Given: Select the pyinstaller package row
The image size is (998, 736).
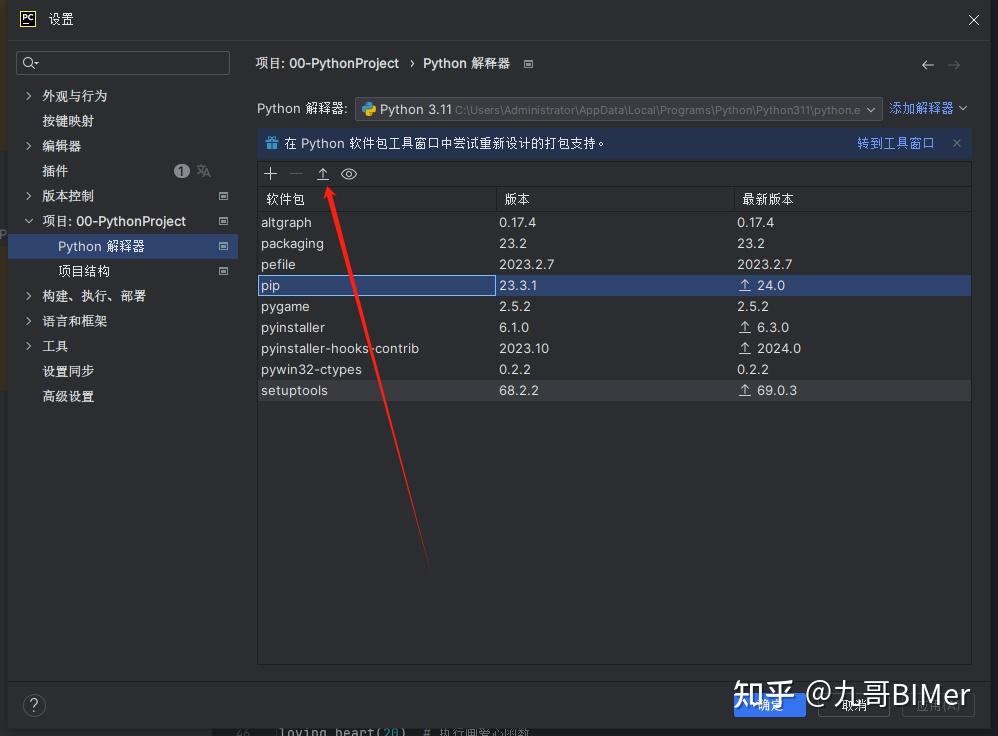Looking at the screenshot, I should click(614, 327).
